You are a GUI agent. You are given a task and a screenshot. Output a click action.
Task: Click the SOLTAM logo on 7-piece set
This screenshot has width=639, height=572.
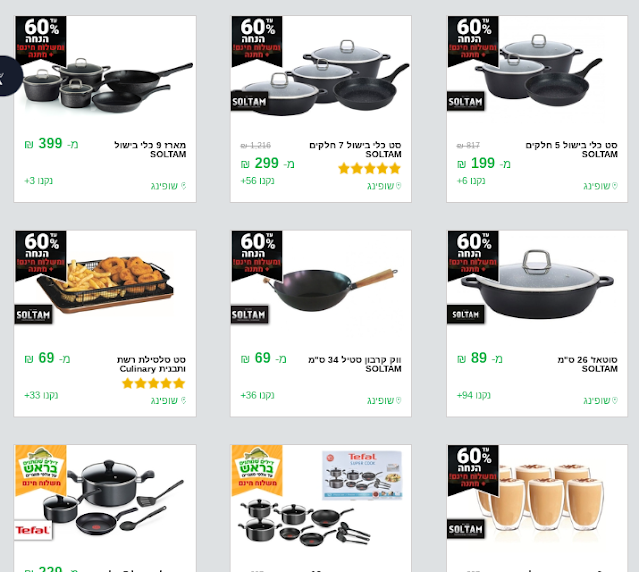coord(249,101)
